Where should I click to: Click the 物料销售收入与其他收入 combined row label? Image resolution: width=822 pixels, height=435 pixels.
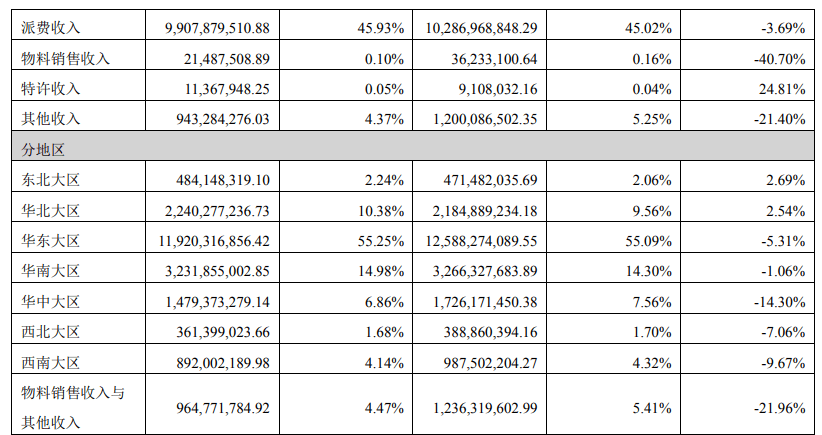72,406
